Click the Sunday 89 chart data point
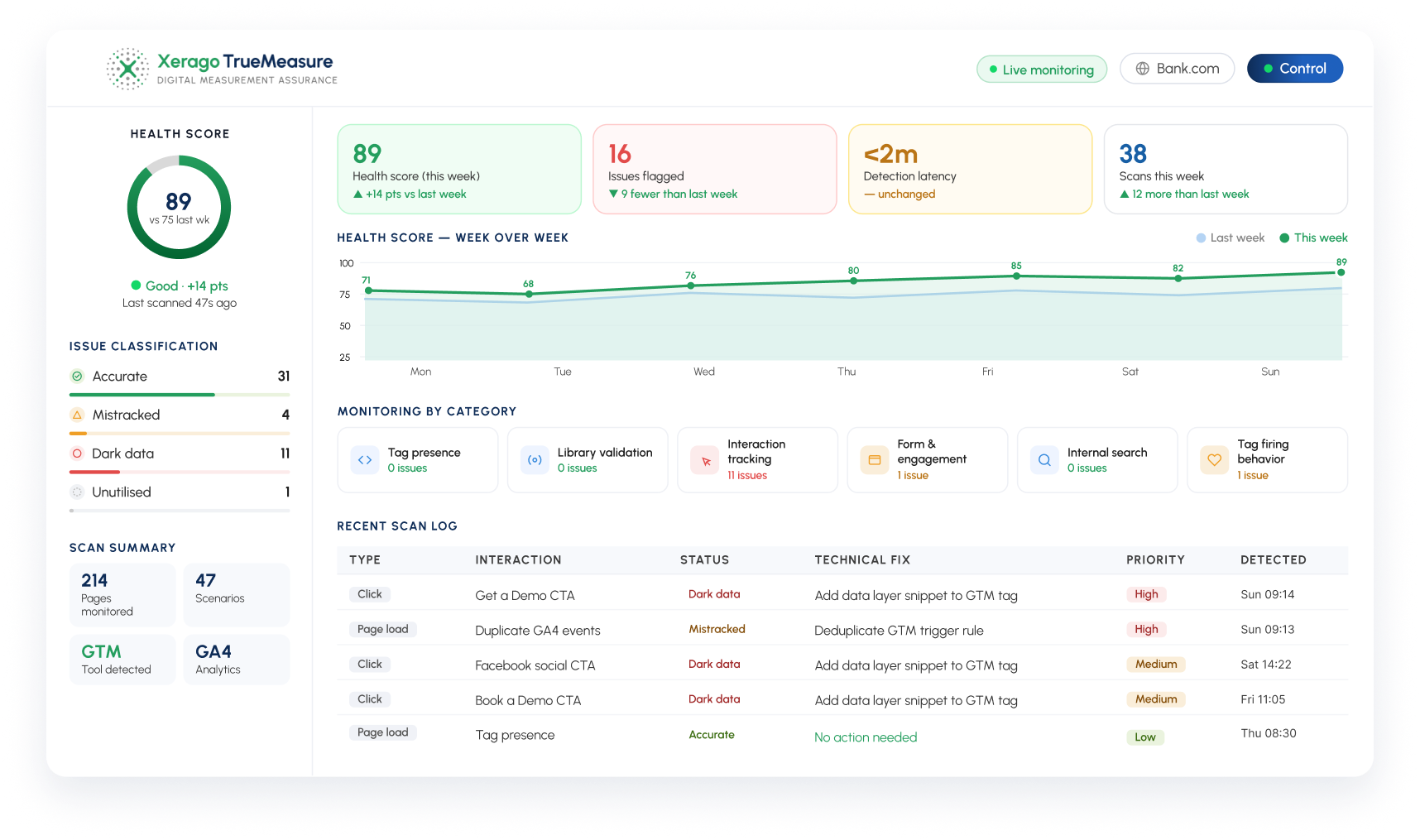The height and width of the screenshot is (840, 1420). [x=1341, y=272]
